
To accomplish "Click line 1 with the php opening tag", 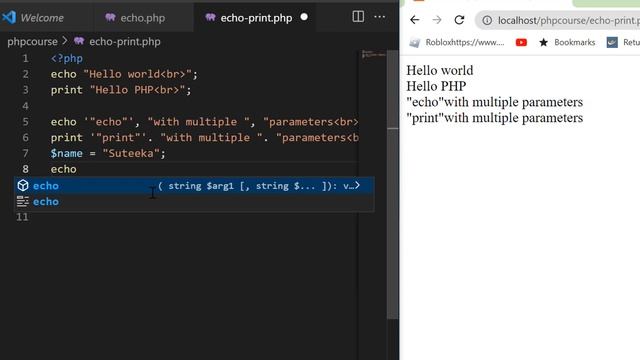I will (67, 58).
